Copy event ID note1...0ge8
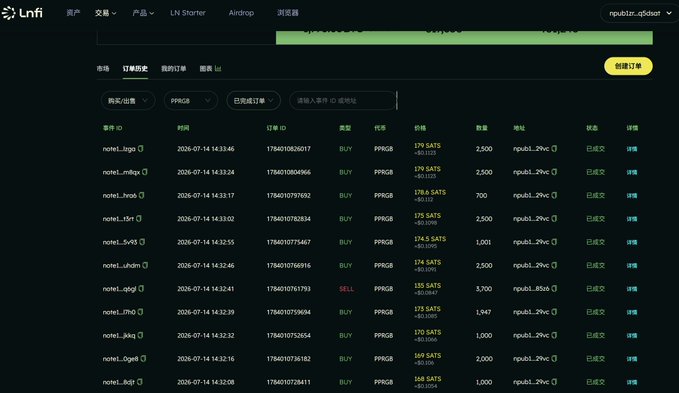This screenshot has width=679, height=393. [x=143, y=359]
